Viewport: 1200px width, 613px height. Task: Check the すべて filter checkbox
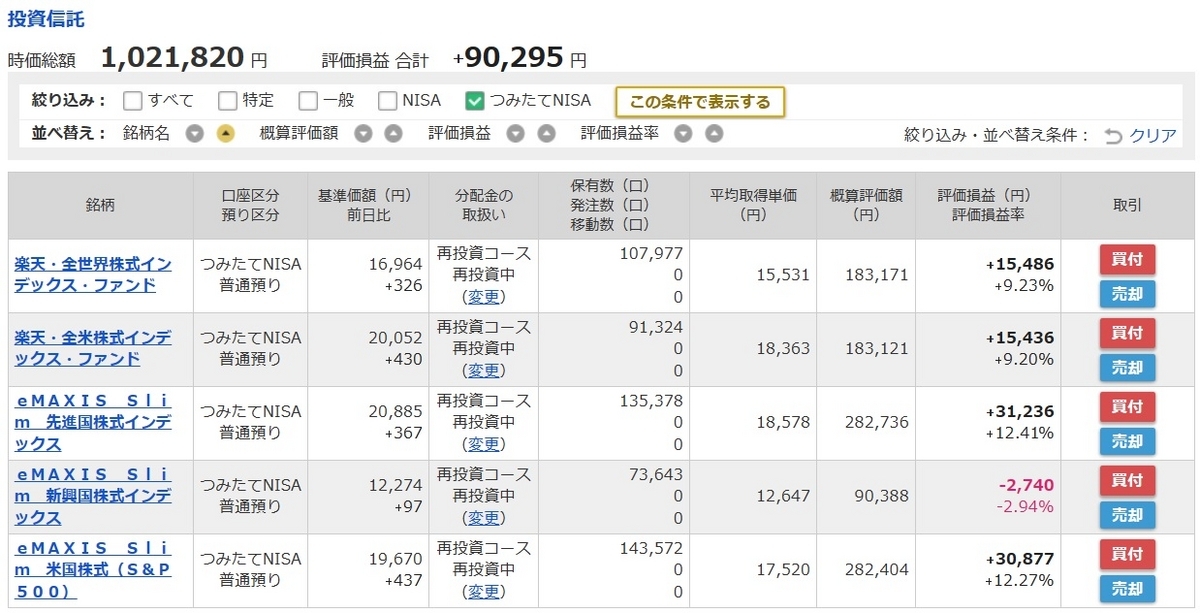[132, 100]
